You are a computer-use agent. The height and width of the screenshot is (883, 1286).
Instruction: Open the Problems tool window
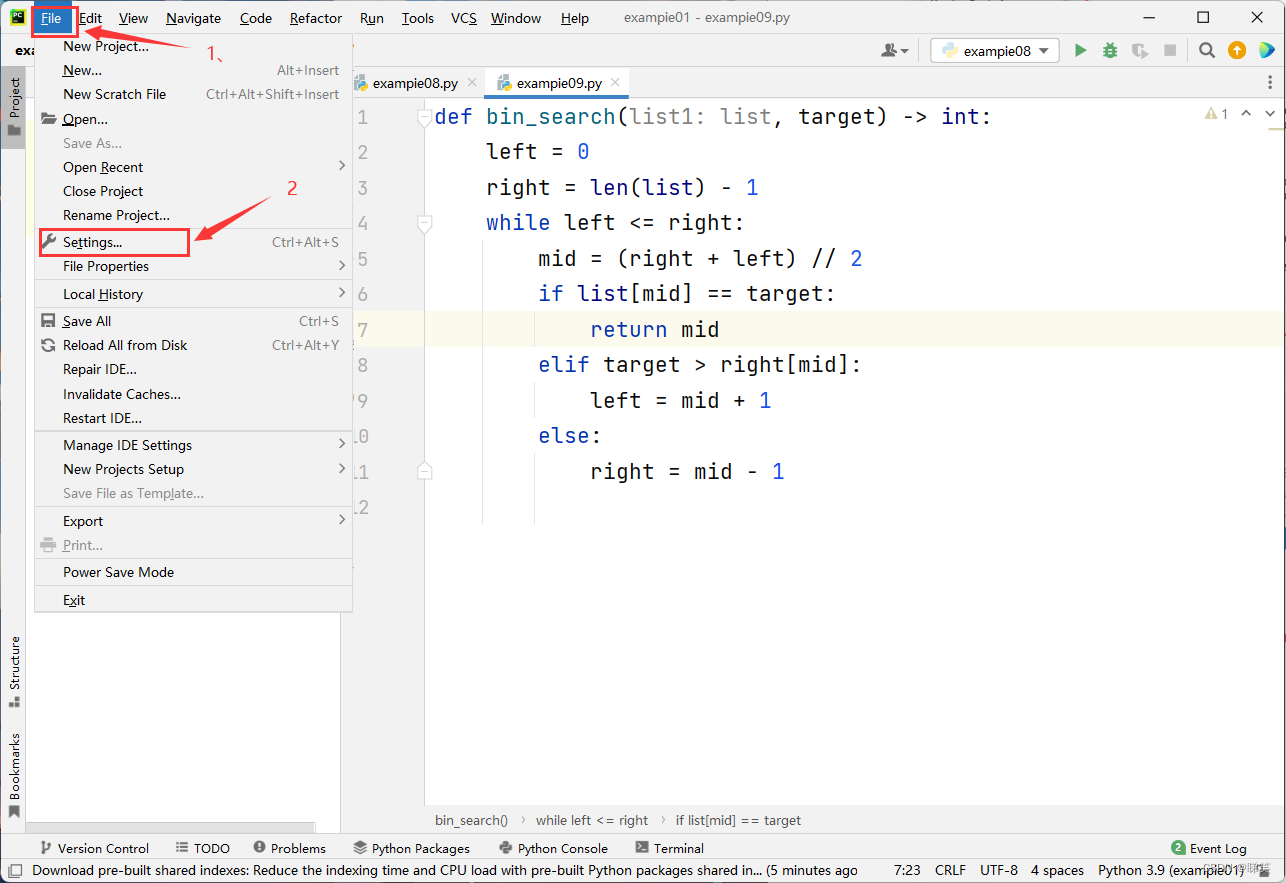(290, 848)
